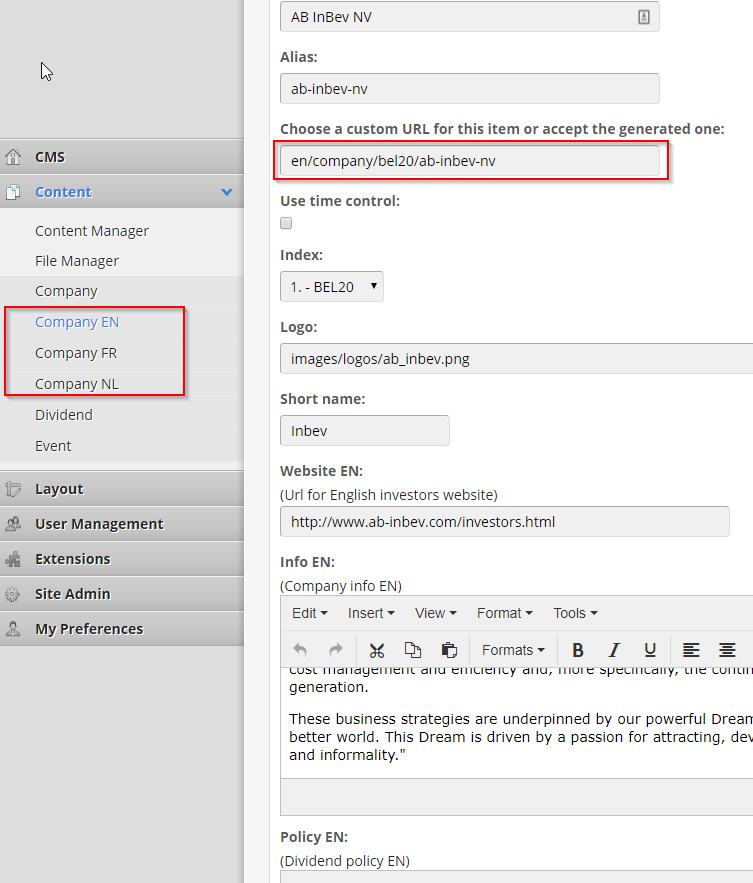Collapse the Content section chevron
This screenshot has height=883, width=753.
[227, 192]
